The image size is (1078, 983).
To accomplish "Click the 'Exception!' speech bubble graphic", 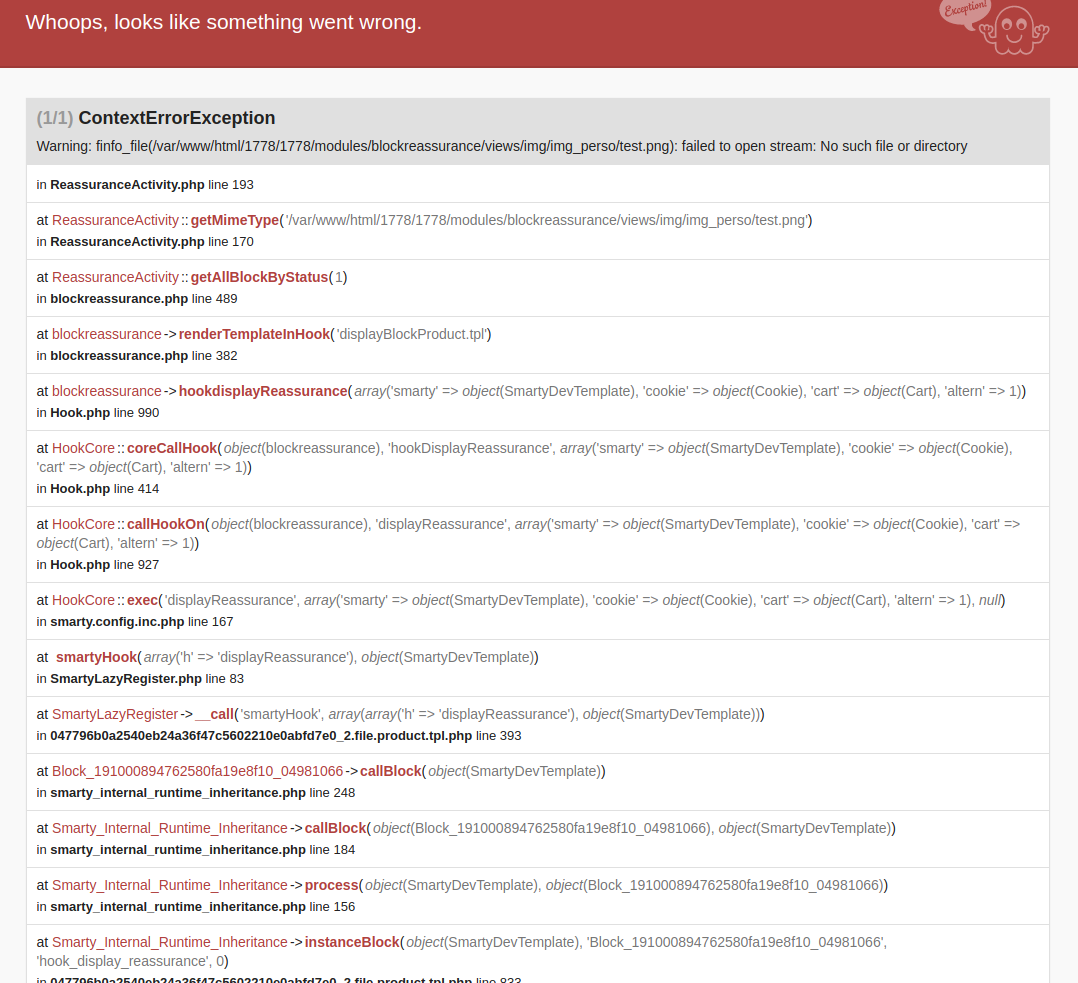I will tap(962, 14).
